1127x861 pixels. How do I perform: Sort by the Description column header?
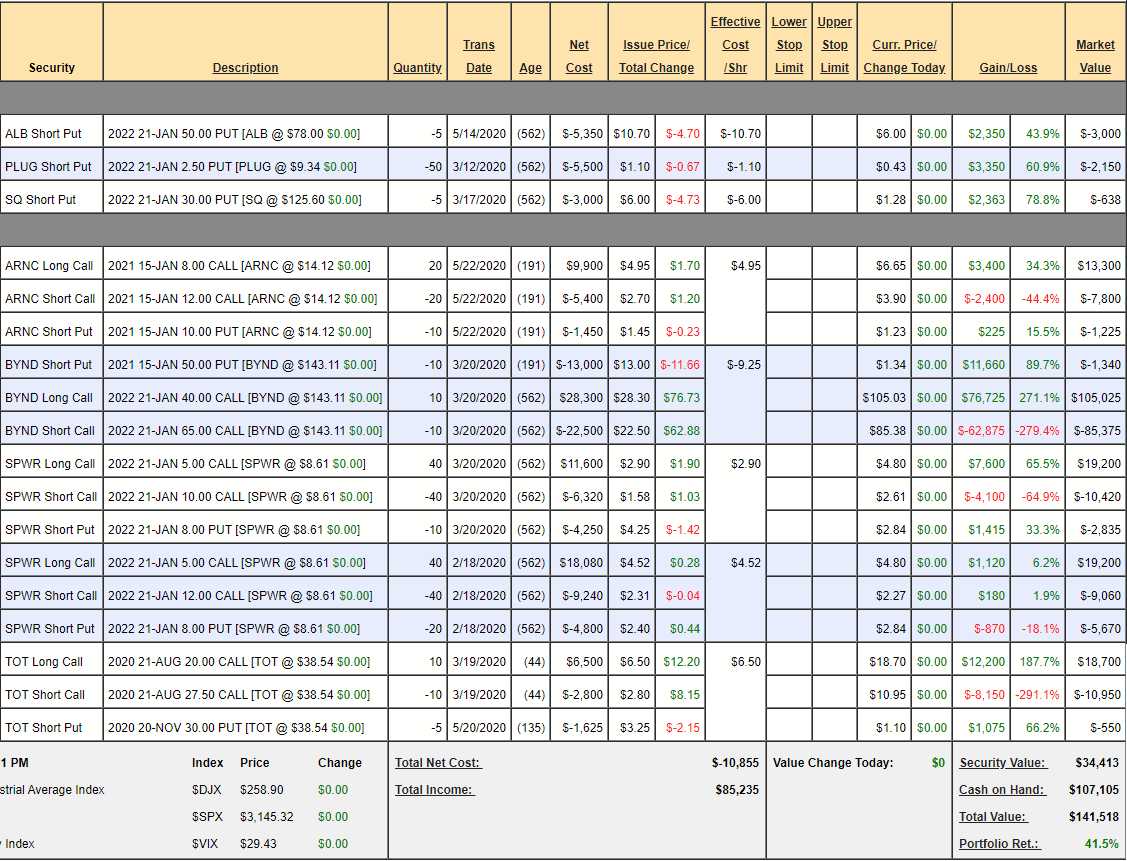[x=245, y=68]
